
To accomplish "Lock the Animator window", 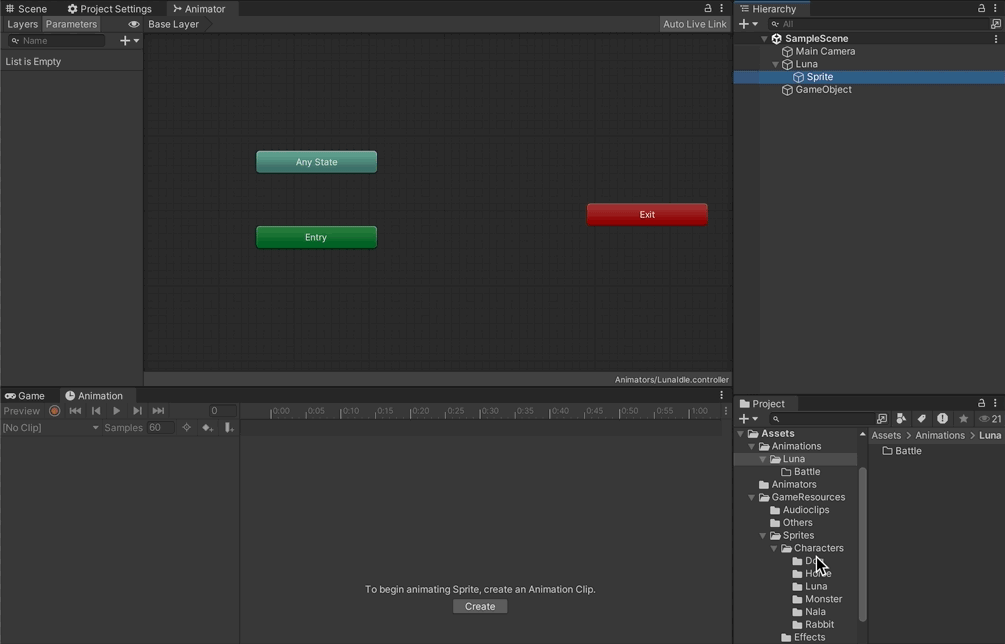I will [708, 8].
